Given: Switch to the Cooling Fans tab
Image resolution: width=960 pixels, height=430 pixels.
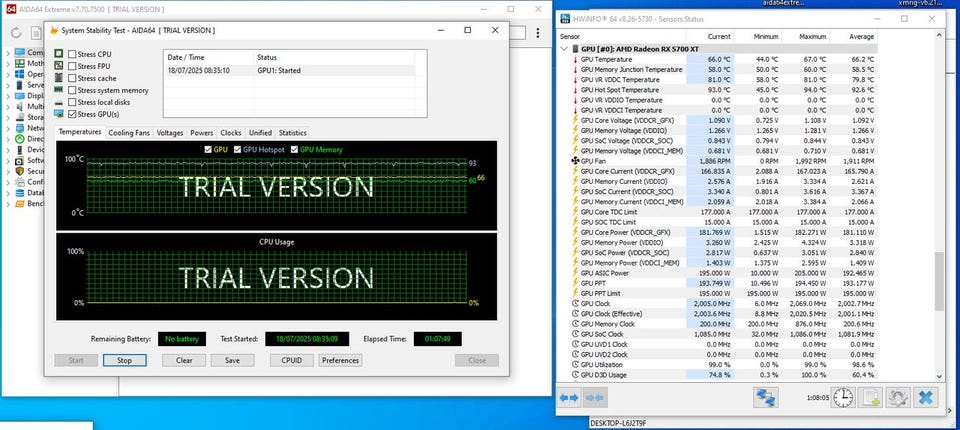Looking at the screenshot, I should (x=129, y=132).
